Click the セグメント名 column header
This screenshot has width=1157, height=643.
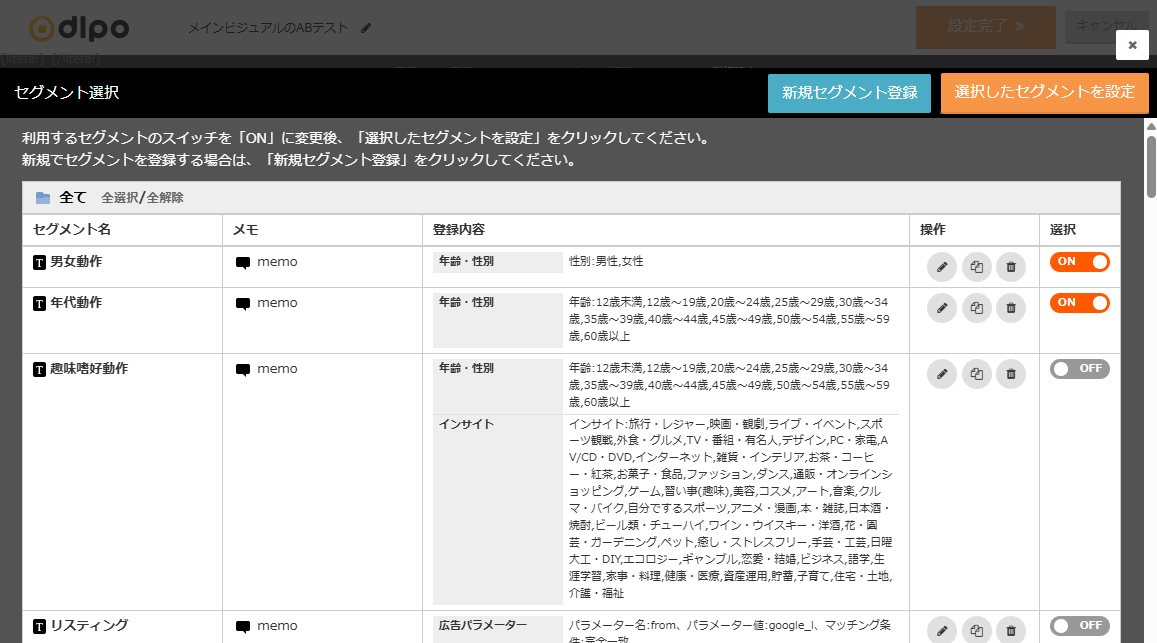pyautogui.click(x=72, y=230)
